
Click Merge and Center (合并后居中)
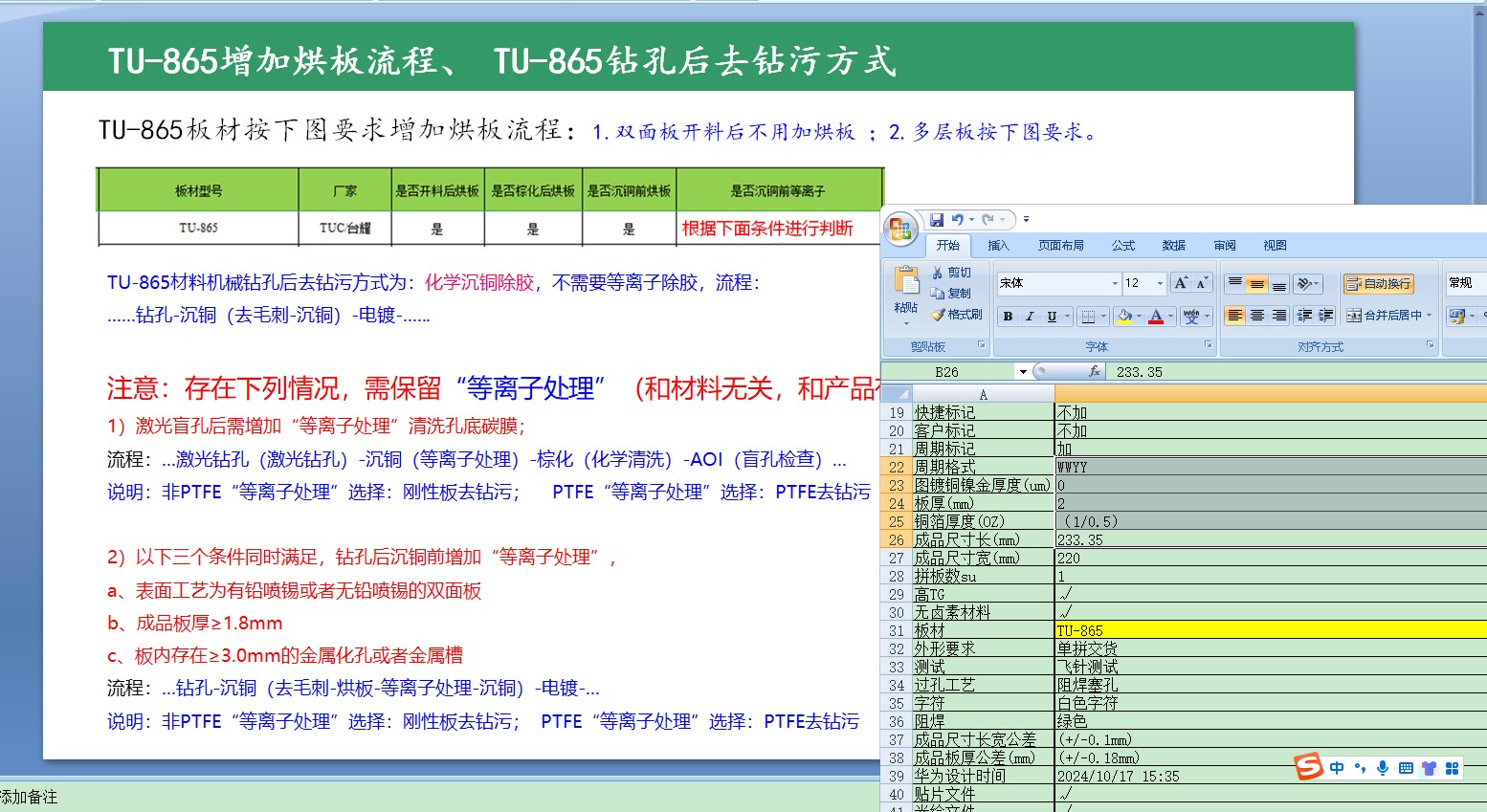(1384, 316)
